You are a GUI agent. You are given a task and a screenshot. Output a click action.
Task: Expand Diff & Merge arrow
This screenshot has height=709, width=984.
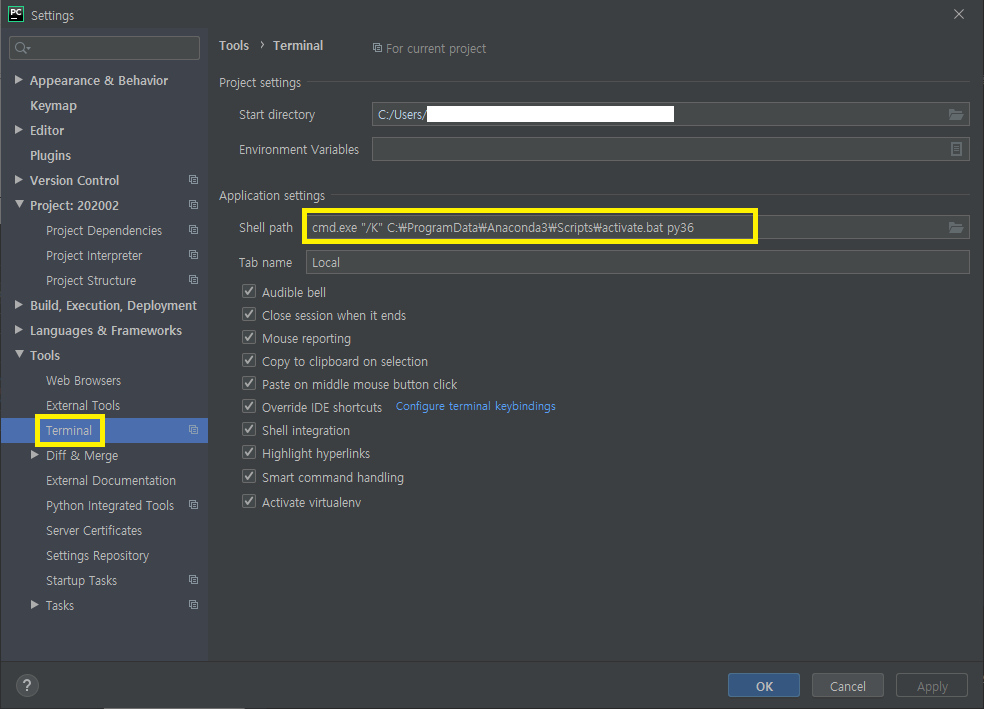pos(35,454)
